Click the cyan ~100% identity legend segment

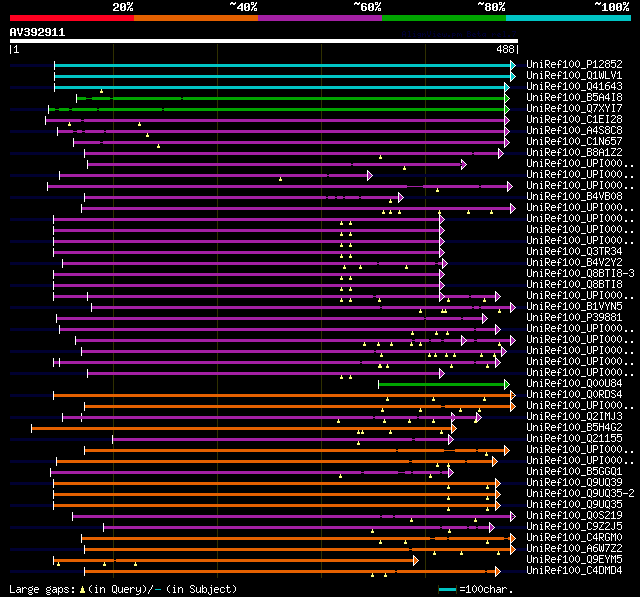tap(569, 18)
